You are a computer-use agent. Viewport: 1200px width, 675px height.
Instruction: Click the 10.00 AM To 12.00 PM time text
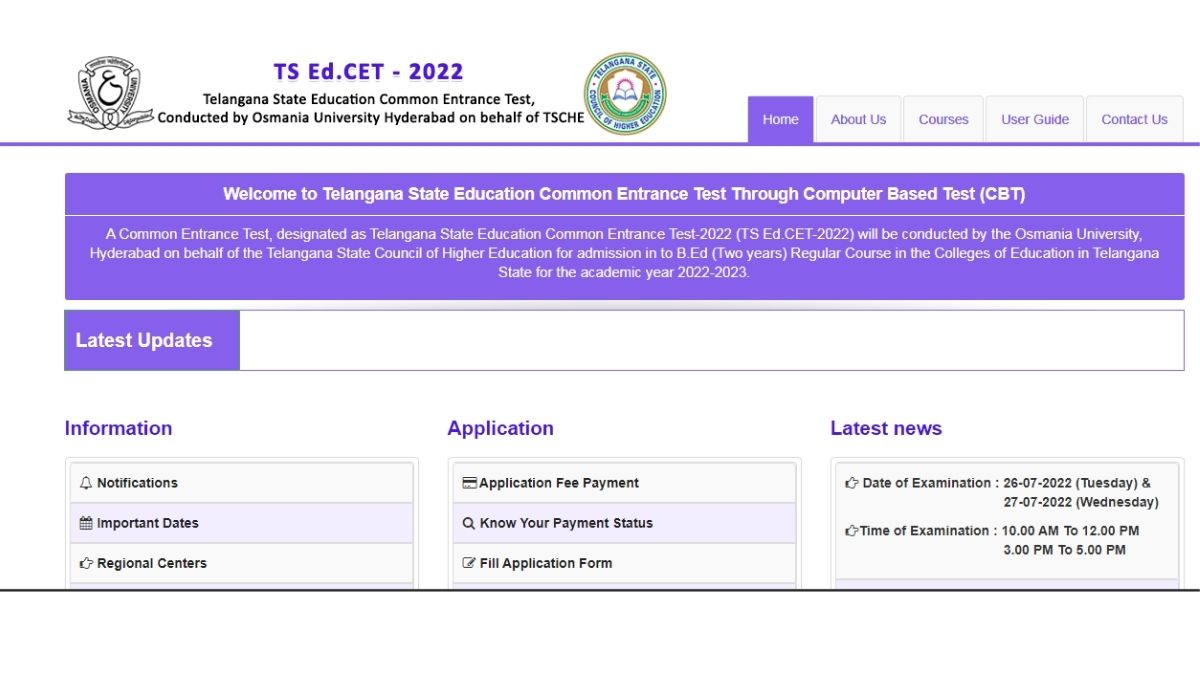(x=1071, y=531)
